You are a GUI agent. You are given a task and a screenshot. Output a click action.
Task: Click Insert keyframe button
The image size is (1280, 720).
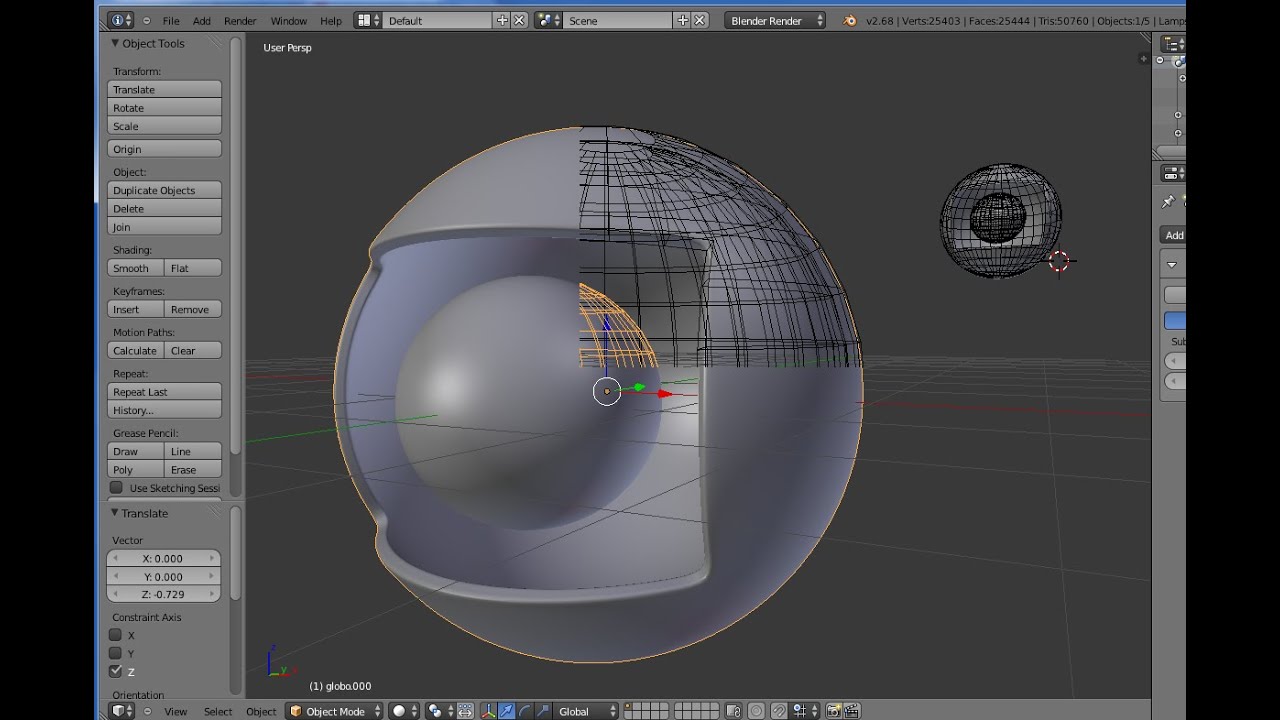coord(135,309)
